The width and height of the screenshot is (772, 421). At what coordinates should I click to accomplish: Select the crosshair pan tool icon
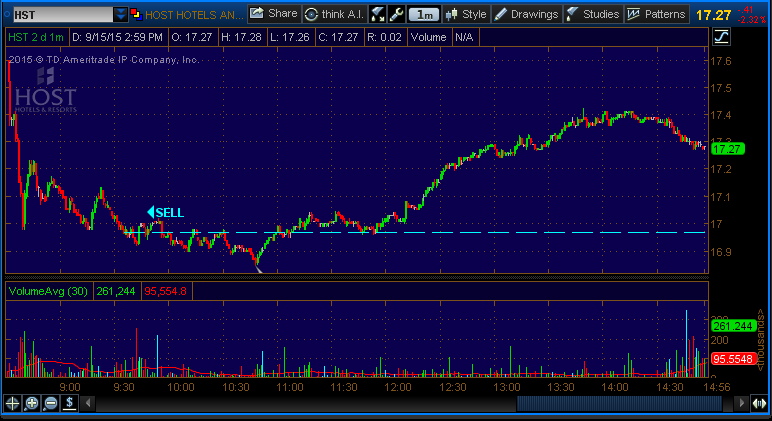pyautogui.click(x=12, y=404)
